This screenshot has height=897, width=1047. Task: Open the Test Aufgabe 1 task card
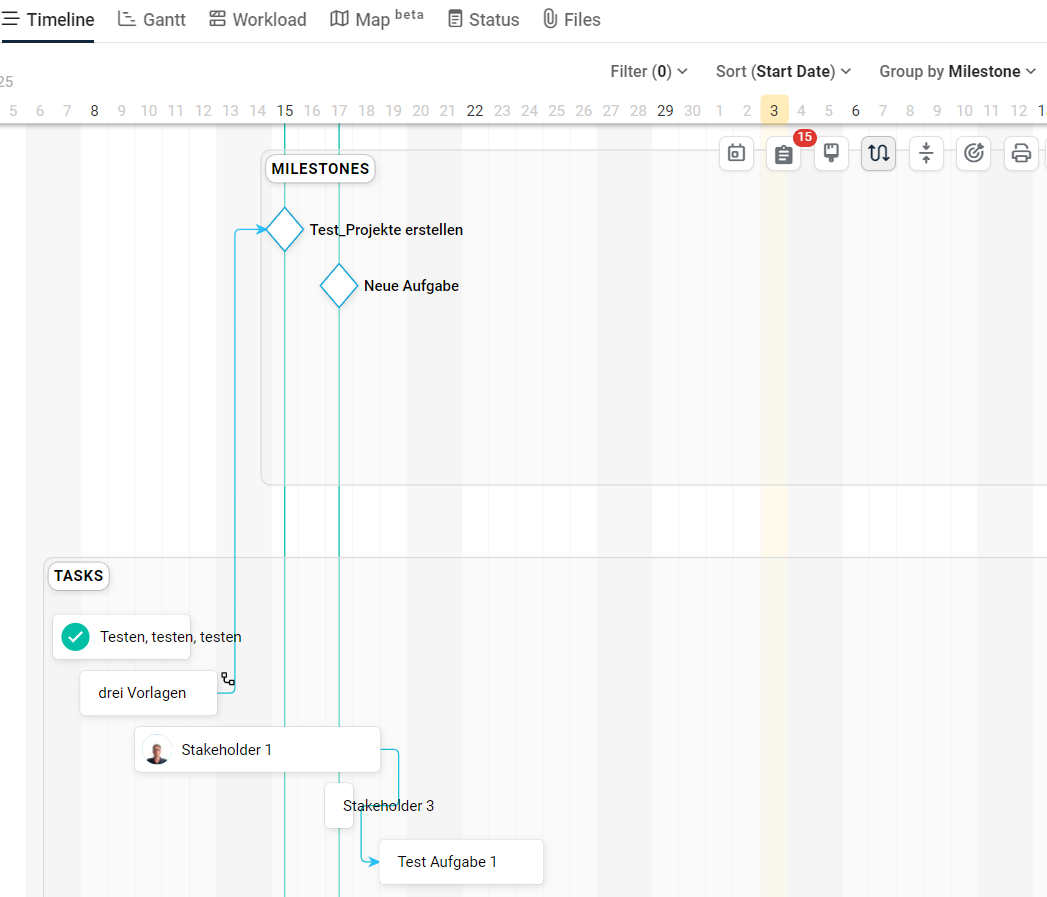click(x=461, y=862)
